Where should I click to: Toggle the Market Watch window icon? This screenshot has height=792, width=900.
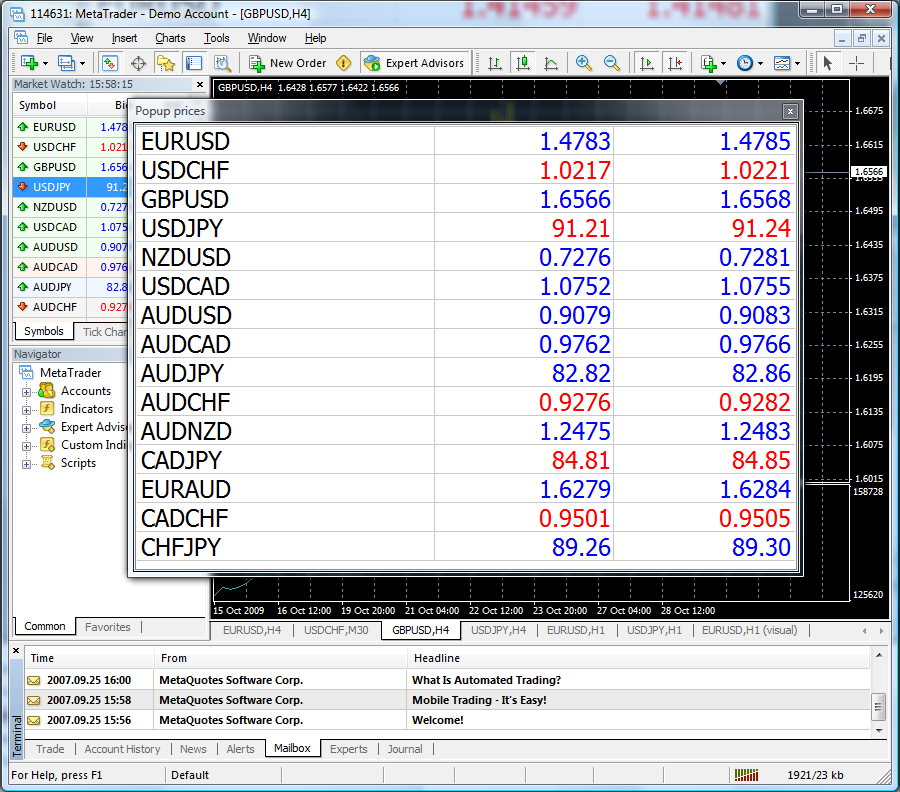coord(110,63)
